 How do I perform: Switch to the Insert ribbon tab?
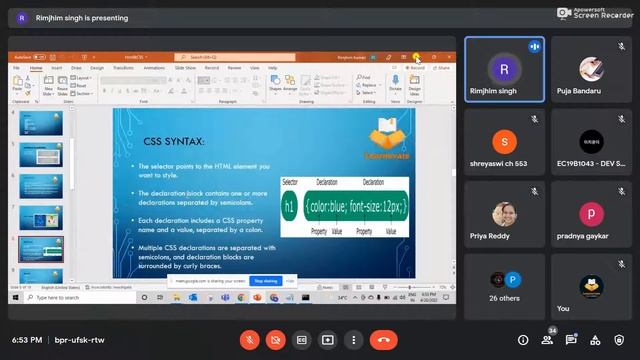pos(57,68)
